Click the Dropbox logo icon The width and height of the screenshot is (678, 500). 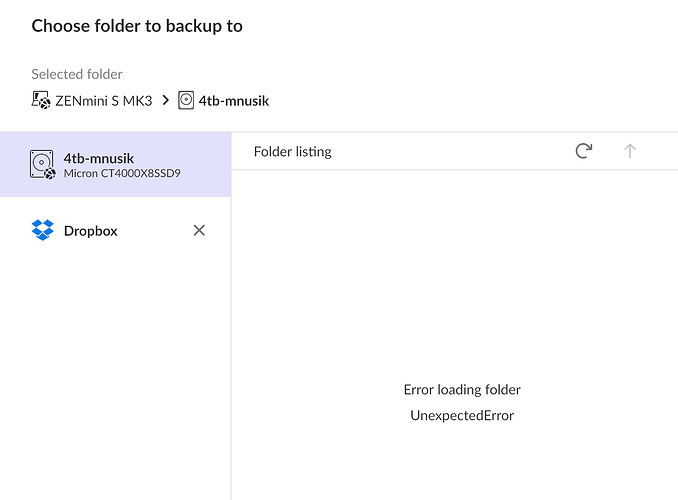click(x=42, y=231)
